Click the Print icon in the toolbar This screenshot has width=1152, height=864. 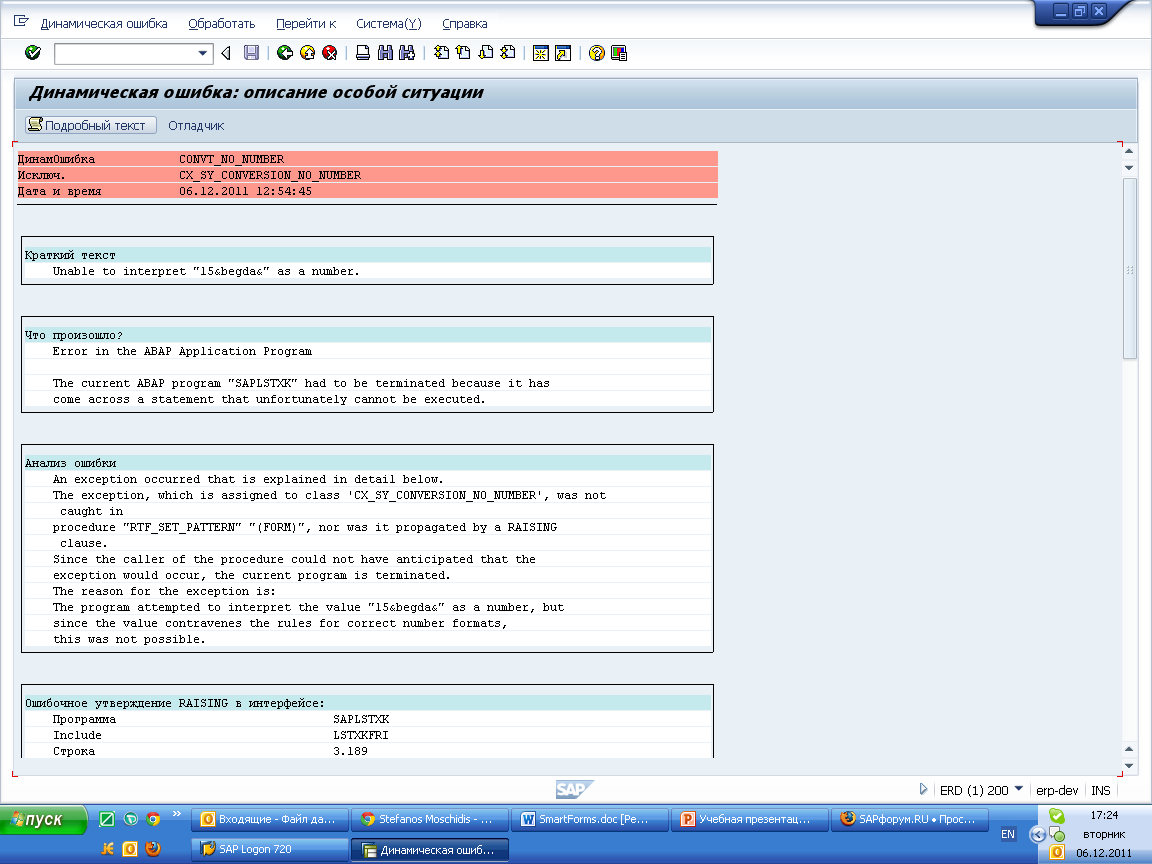coord(363,53)
